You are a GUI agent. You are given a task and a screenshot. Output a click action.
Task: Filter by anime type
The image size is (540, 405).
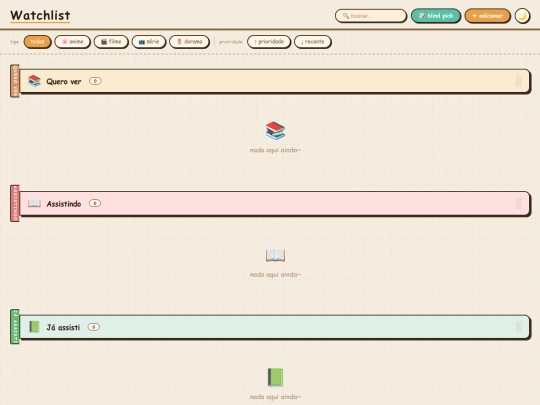coord(72,42)
